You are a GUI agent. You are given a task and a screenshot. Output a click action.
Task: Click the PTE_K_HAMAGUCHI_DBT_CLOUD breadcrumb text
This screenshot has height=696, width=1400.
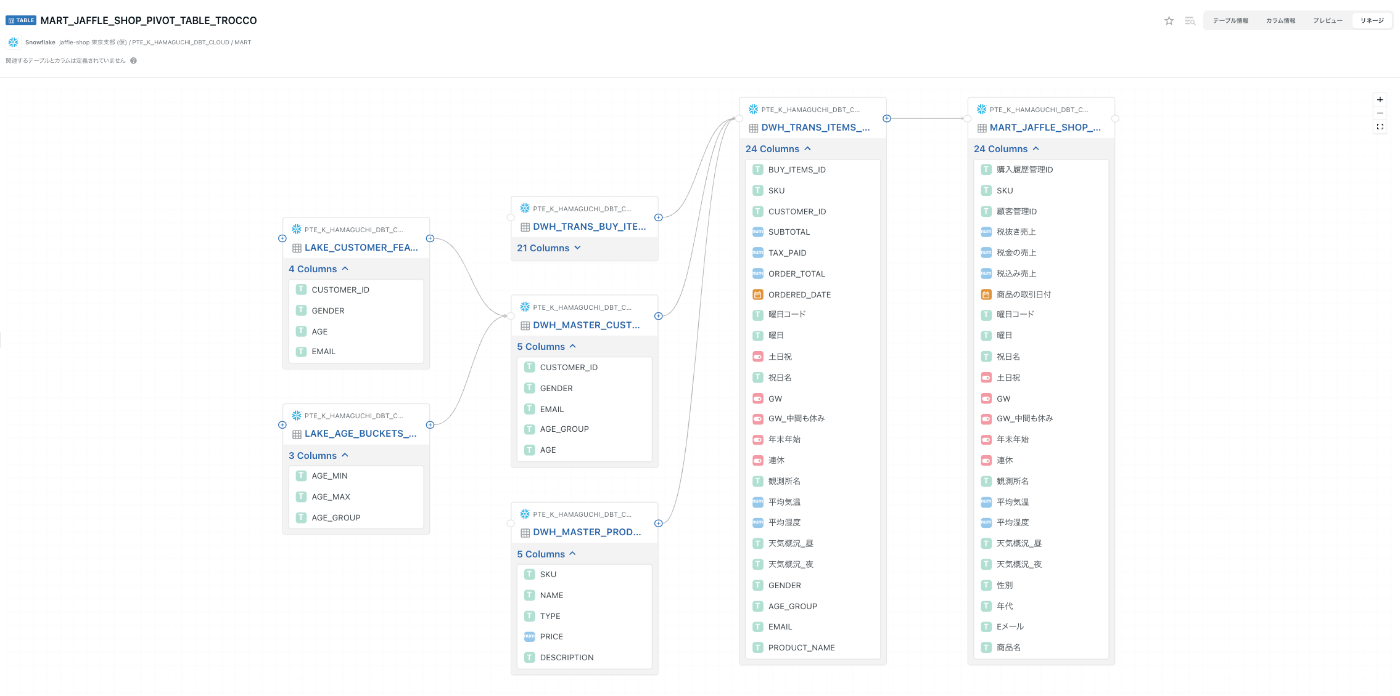[180, 42]
